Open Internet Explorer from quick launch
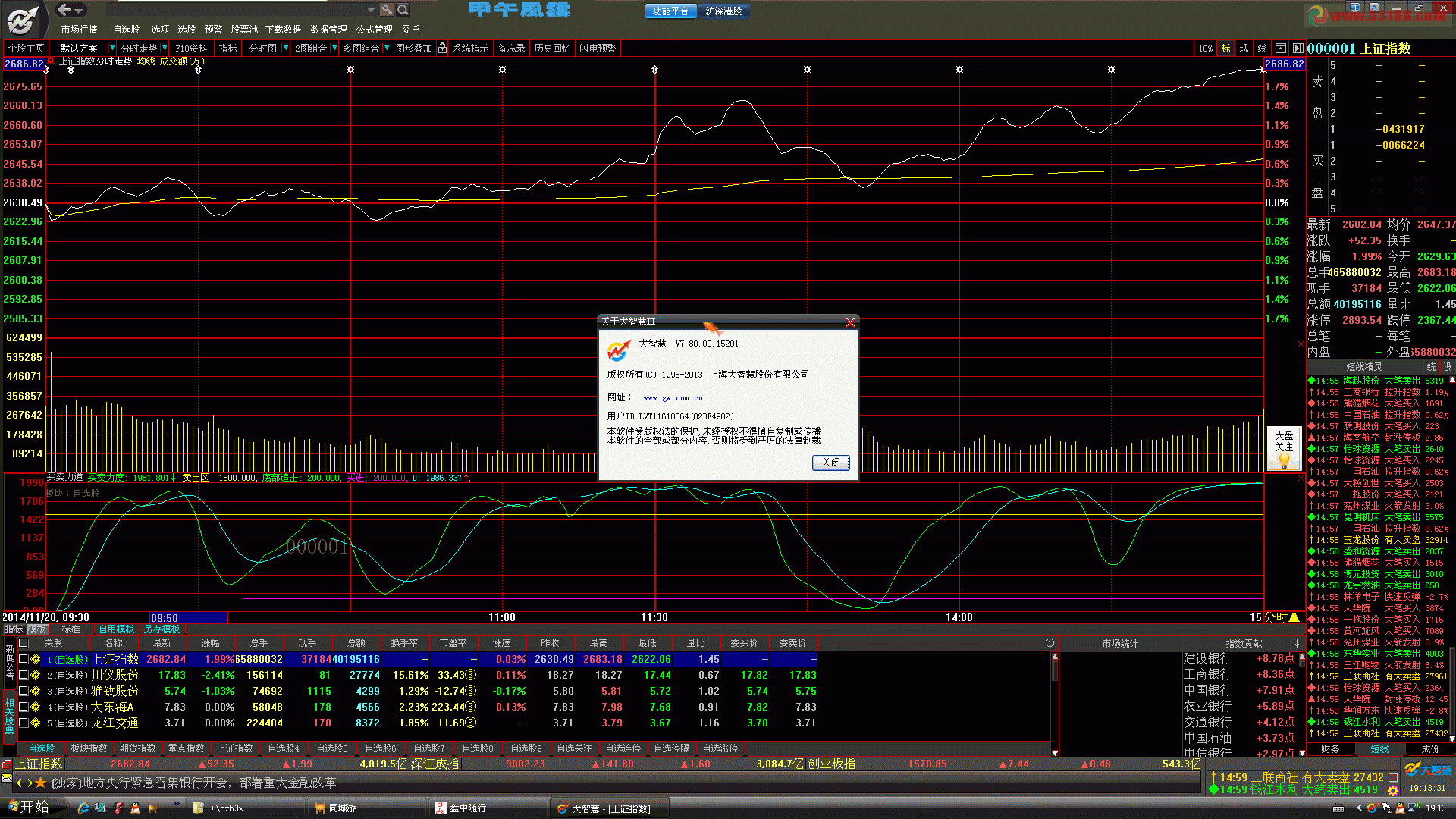This screenshot has width=1456, height=819. 83,808
